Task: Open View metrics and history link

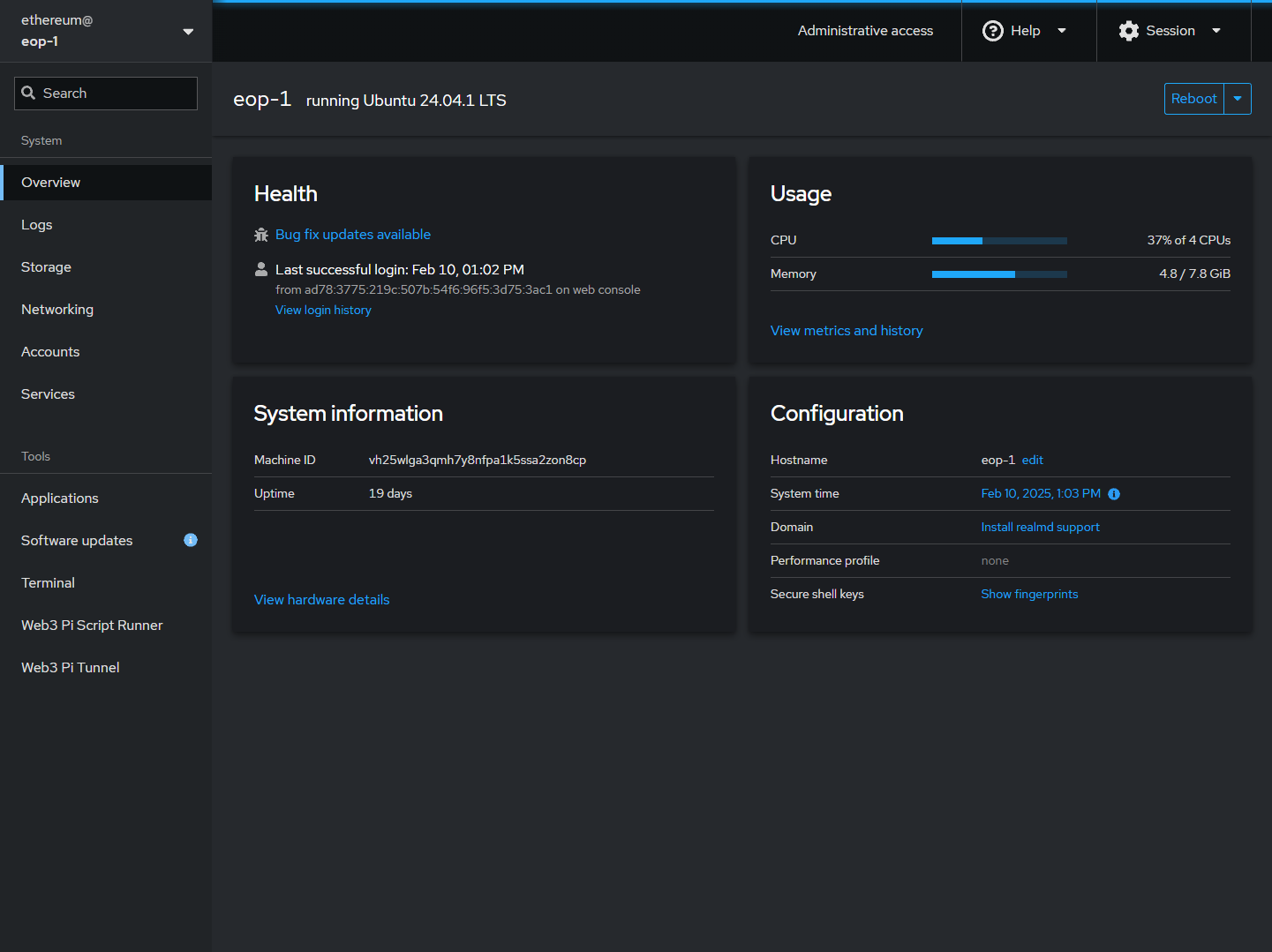Action: 847,331
